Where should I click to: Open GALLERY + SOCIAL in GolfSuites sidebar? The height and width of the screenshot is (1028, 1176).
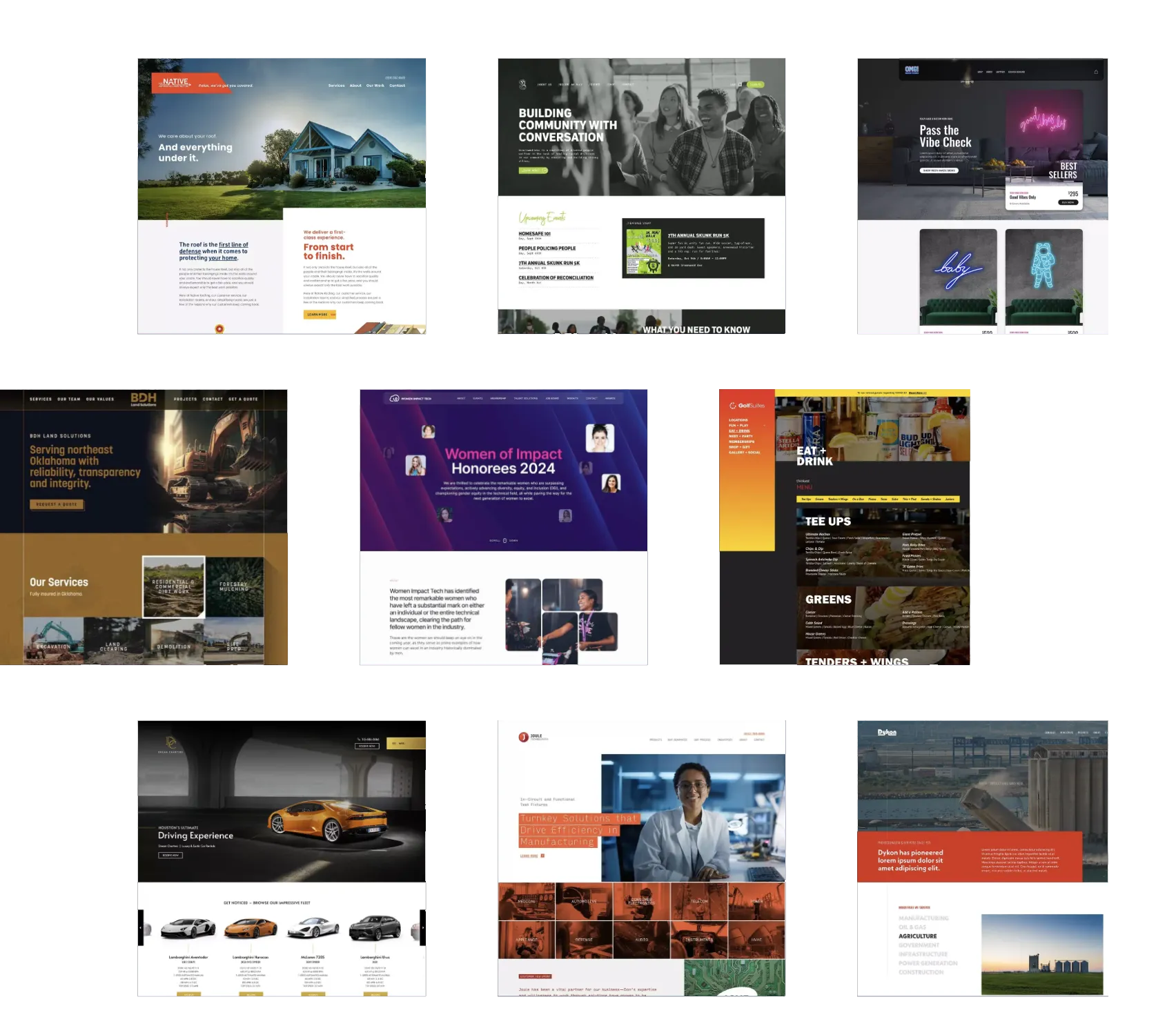[744, 453]
